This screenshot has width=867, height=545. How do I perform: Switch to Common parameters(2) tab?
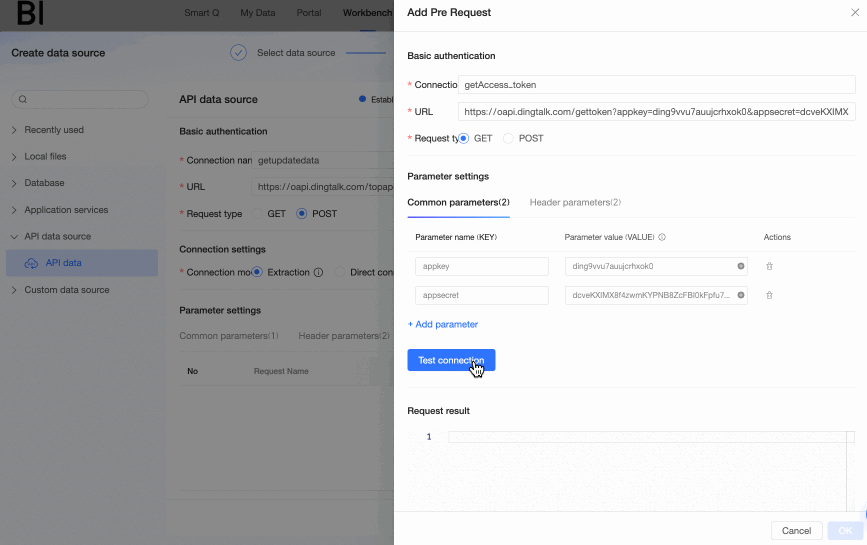(x=458, y=203)
